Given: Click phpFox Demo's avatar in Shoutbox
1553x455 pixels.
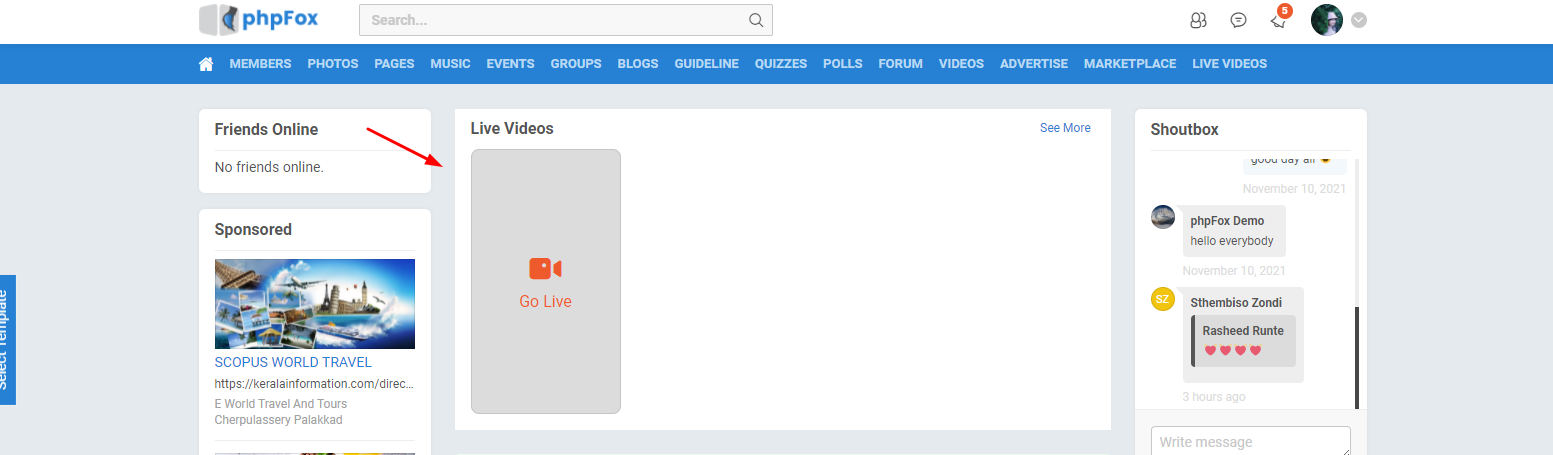Looking at the screenshot, I should click(x=1163, y=217).
